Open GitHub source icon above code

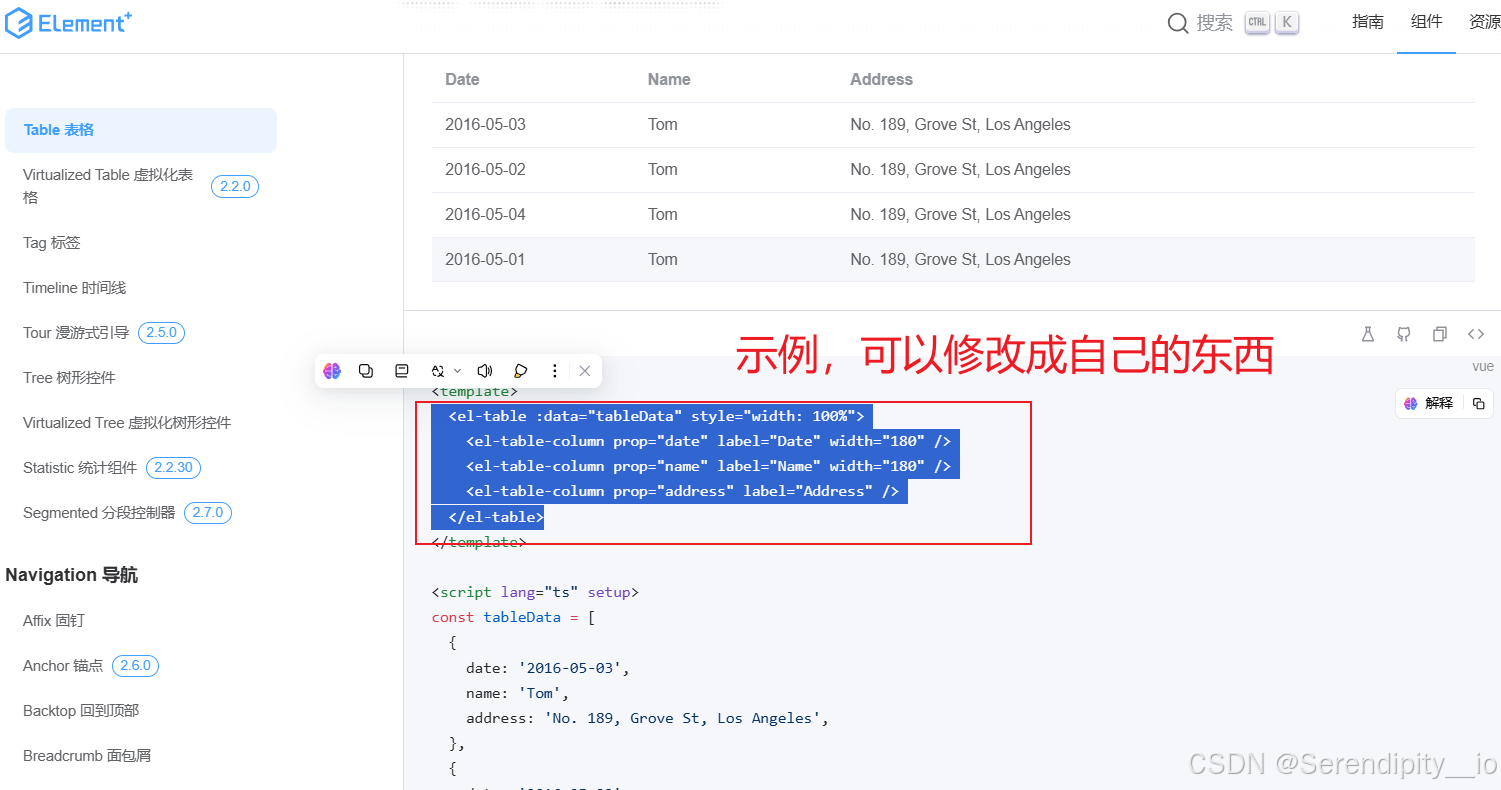[x=1404, y=334]
